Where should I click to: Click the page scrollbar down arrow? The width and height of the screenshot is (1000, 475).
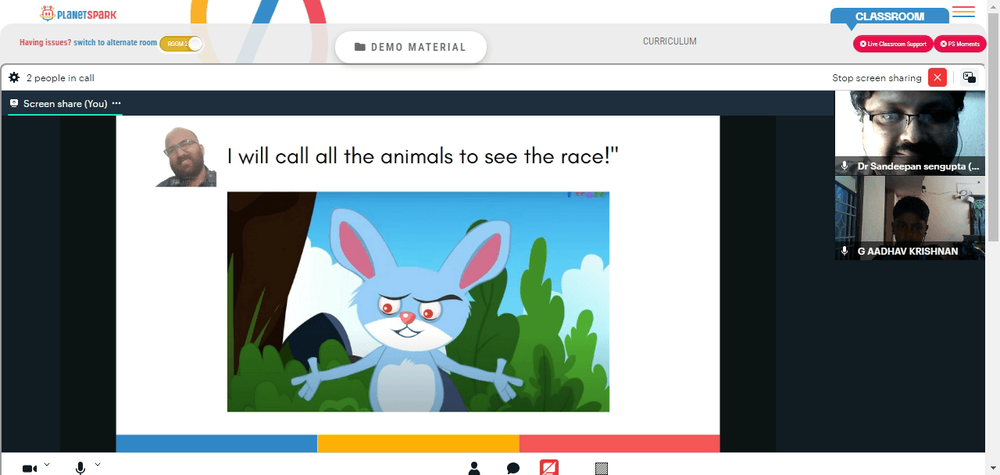(x=994, y=470)
